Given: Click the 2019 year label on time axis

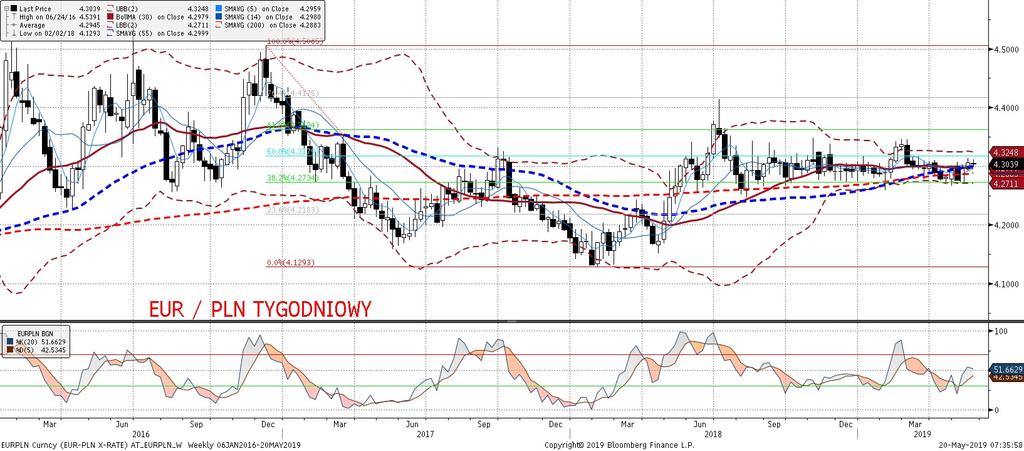Looking at the screenshot, I should 921,433.
